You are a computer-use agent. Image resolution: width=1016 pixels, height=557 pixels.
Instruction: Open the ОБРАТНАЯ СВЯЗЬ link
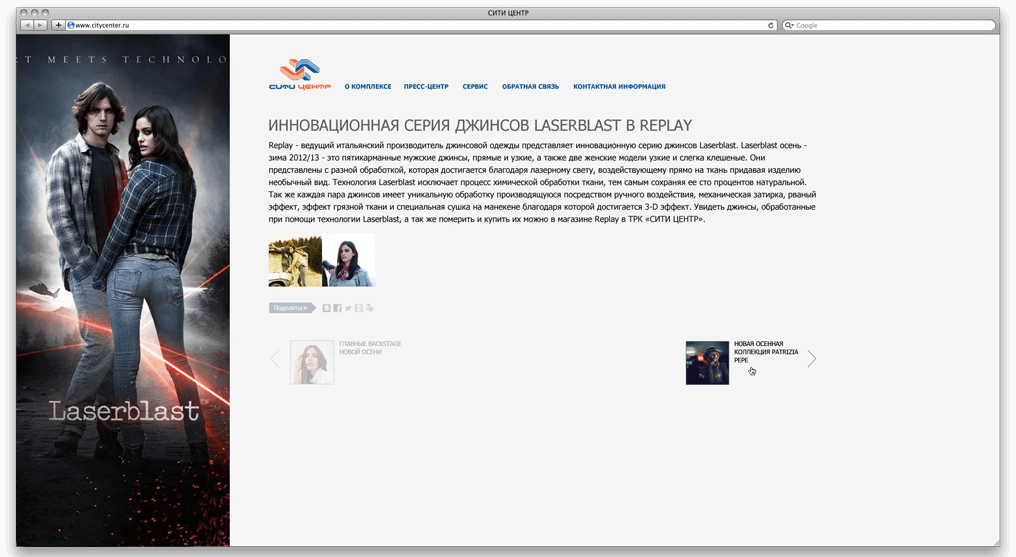530,86
